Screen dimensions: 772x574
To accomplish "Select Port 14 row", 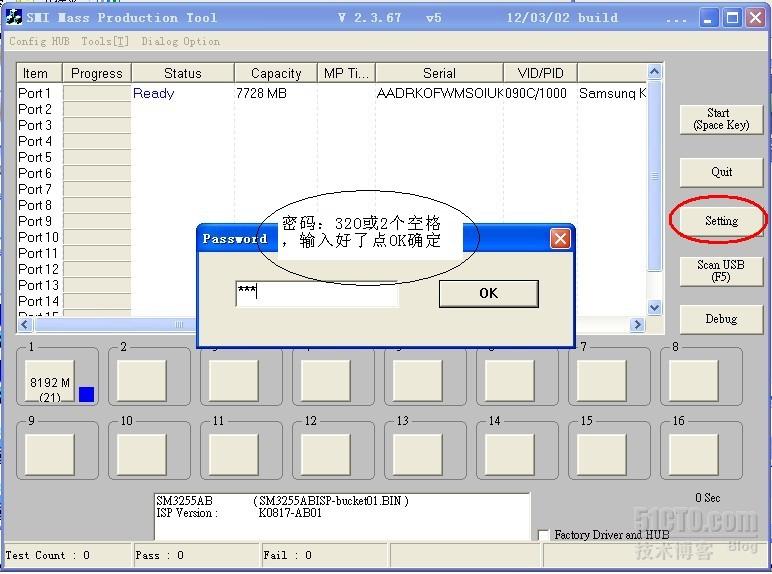I will click(x=106, y=301).
